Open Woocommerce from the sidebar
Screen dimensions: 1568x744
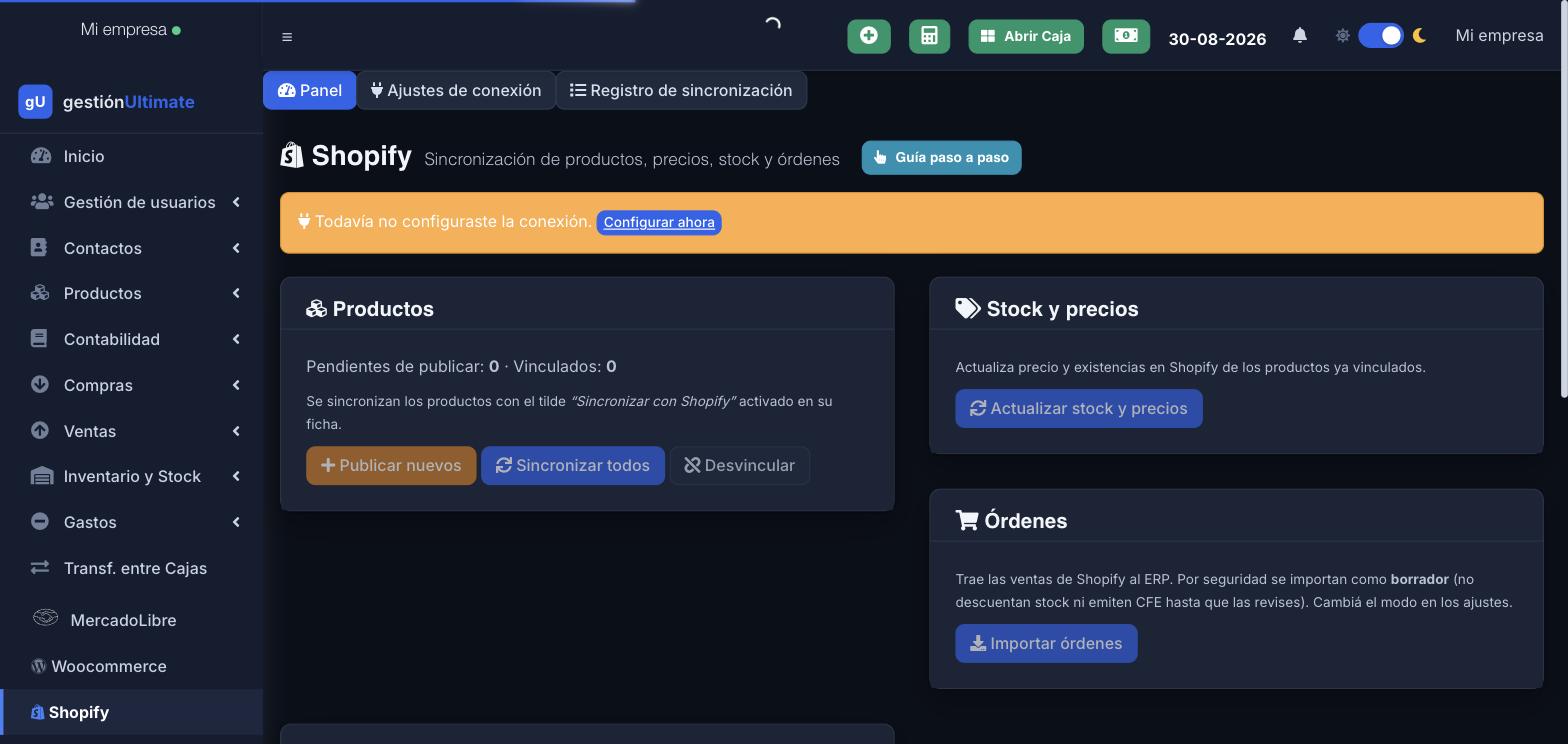[x=131, y=666]
